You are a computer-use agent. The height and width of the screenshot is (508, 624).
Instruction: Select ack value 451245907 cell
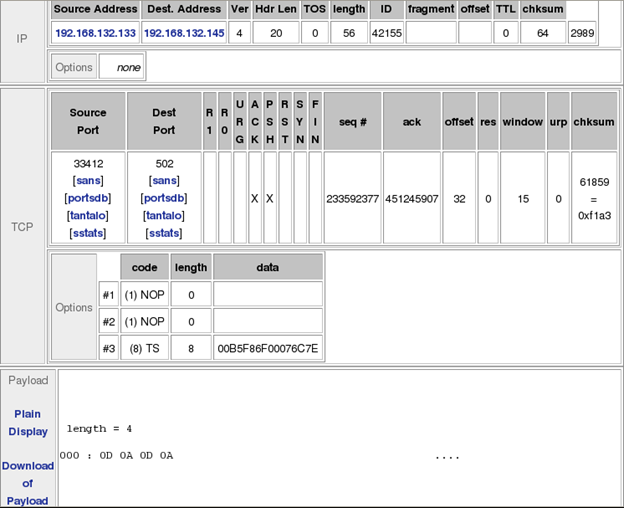(412, 198)
